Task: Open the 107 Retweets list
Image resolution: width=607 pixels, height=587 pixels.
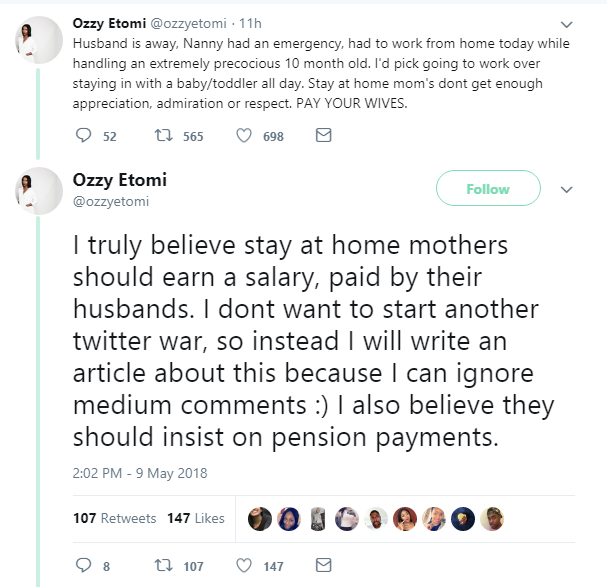Action: [115, 518]
